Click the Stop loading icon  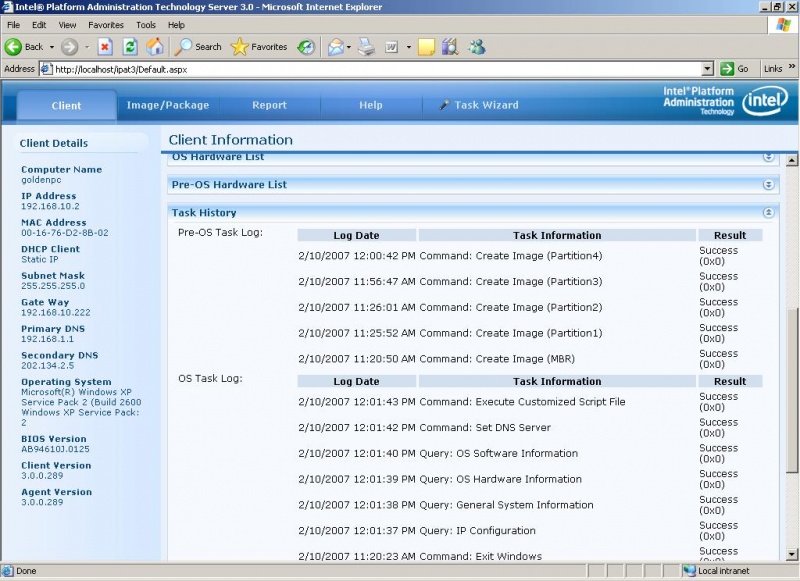click(106, 46)
